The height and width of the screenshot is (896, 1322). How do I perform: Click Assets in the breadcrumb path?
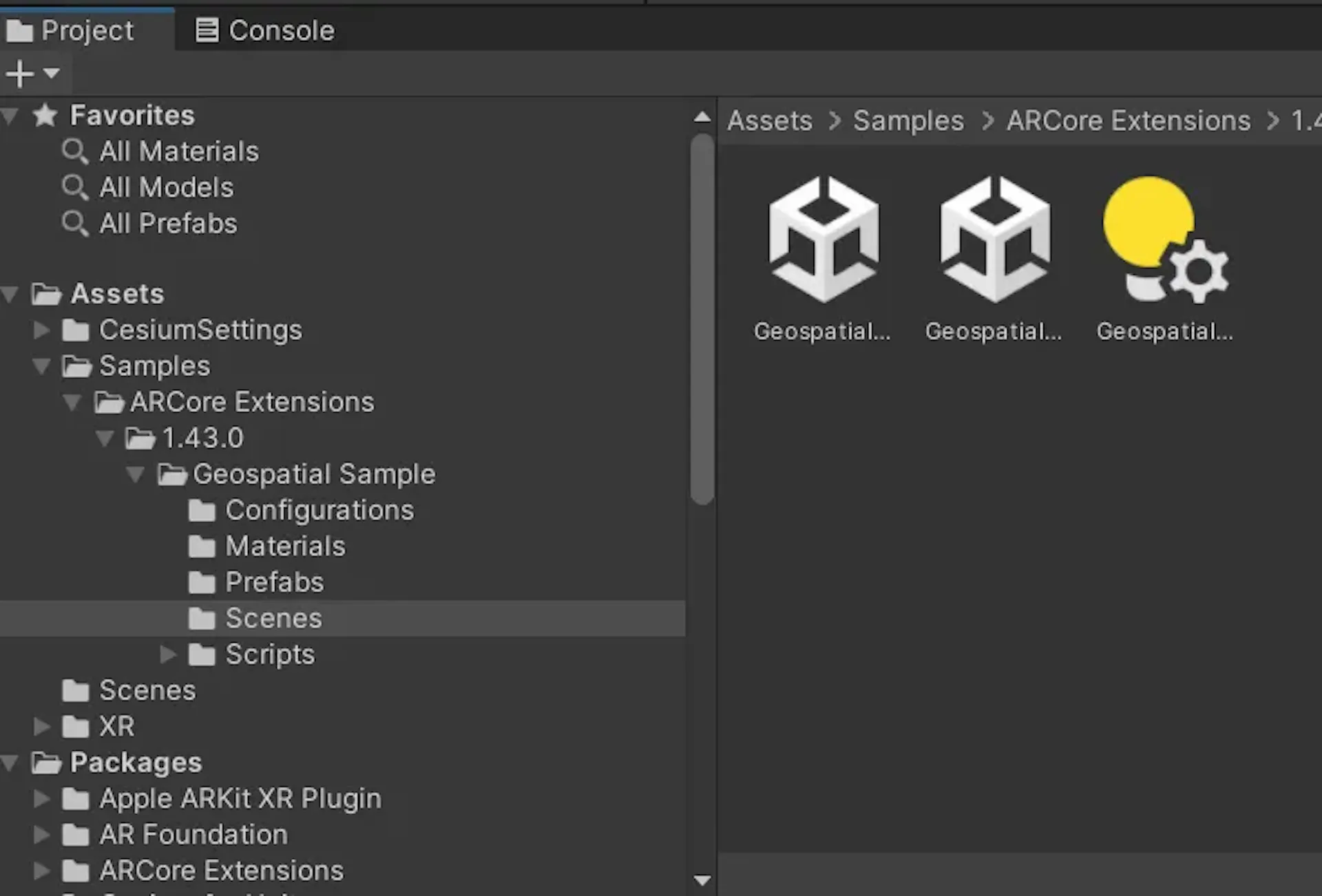[x=770, y=120]
